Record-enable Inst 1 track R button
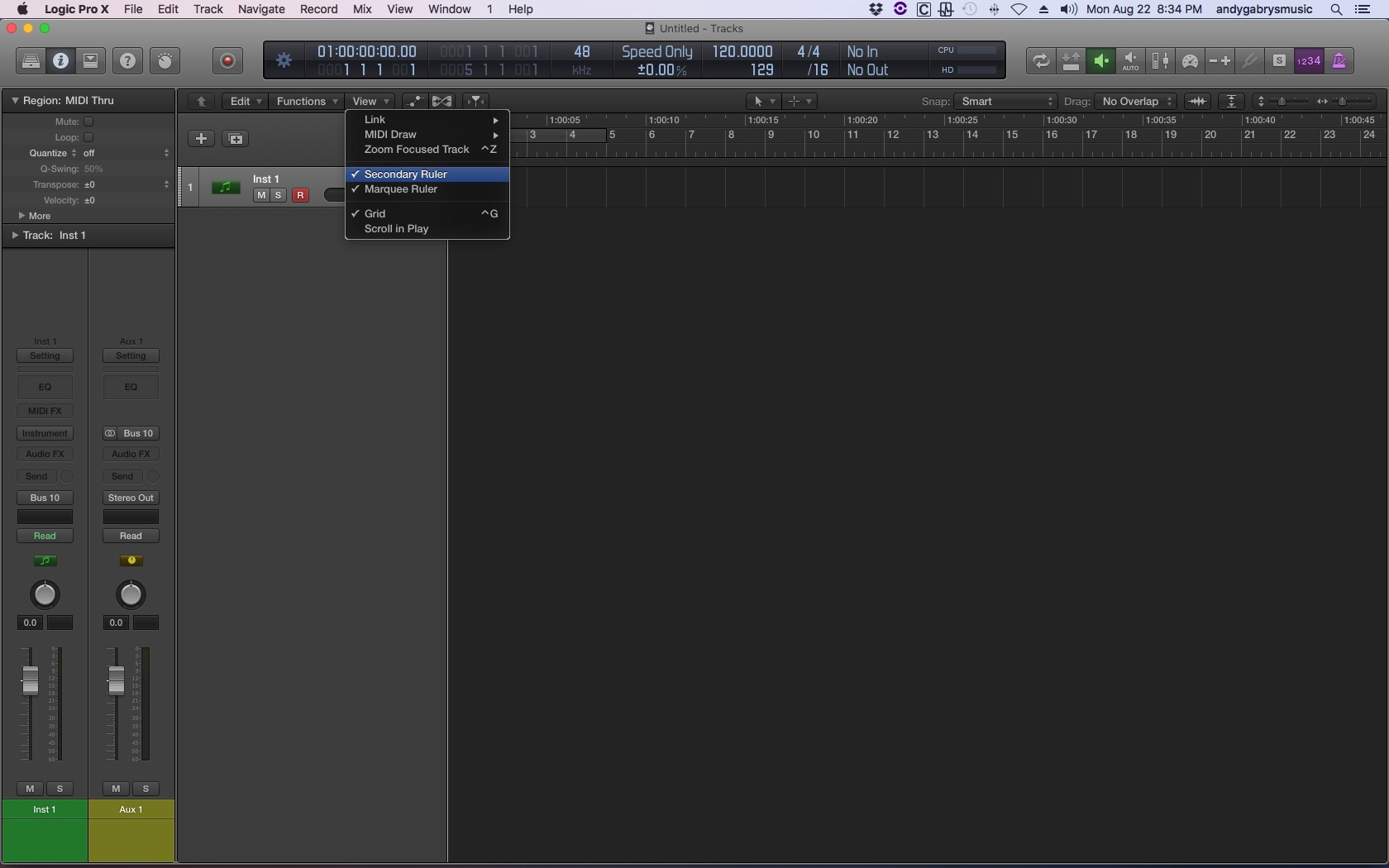 (x=300, y=195)
